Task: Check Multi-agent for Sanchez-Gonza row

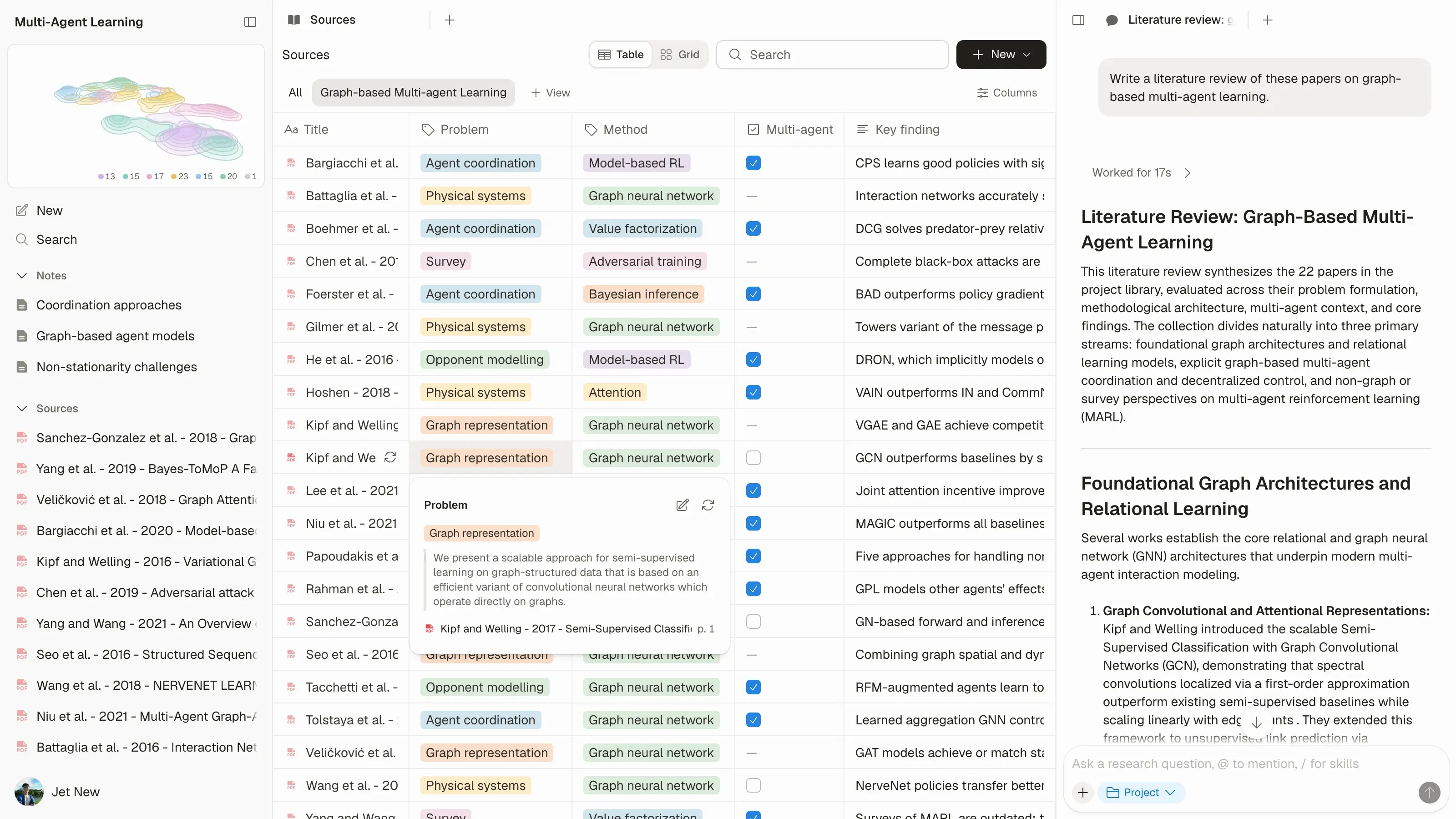Action: point(753,621)
